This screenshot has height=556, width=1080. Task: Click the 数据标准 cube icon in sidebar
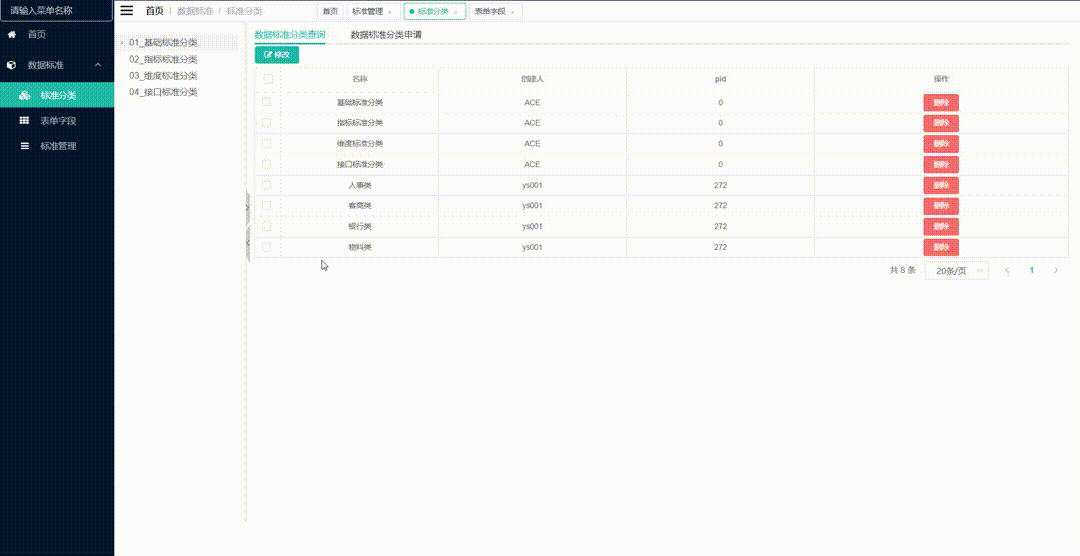click(12, 65)
